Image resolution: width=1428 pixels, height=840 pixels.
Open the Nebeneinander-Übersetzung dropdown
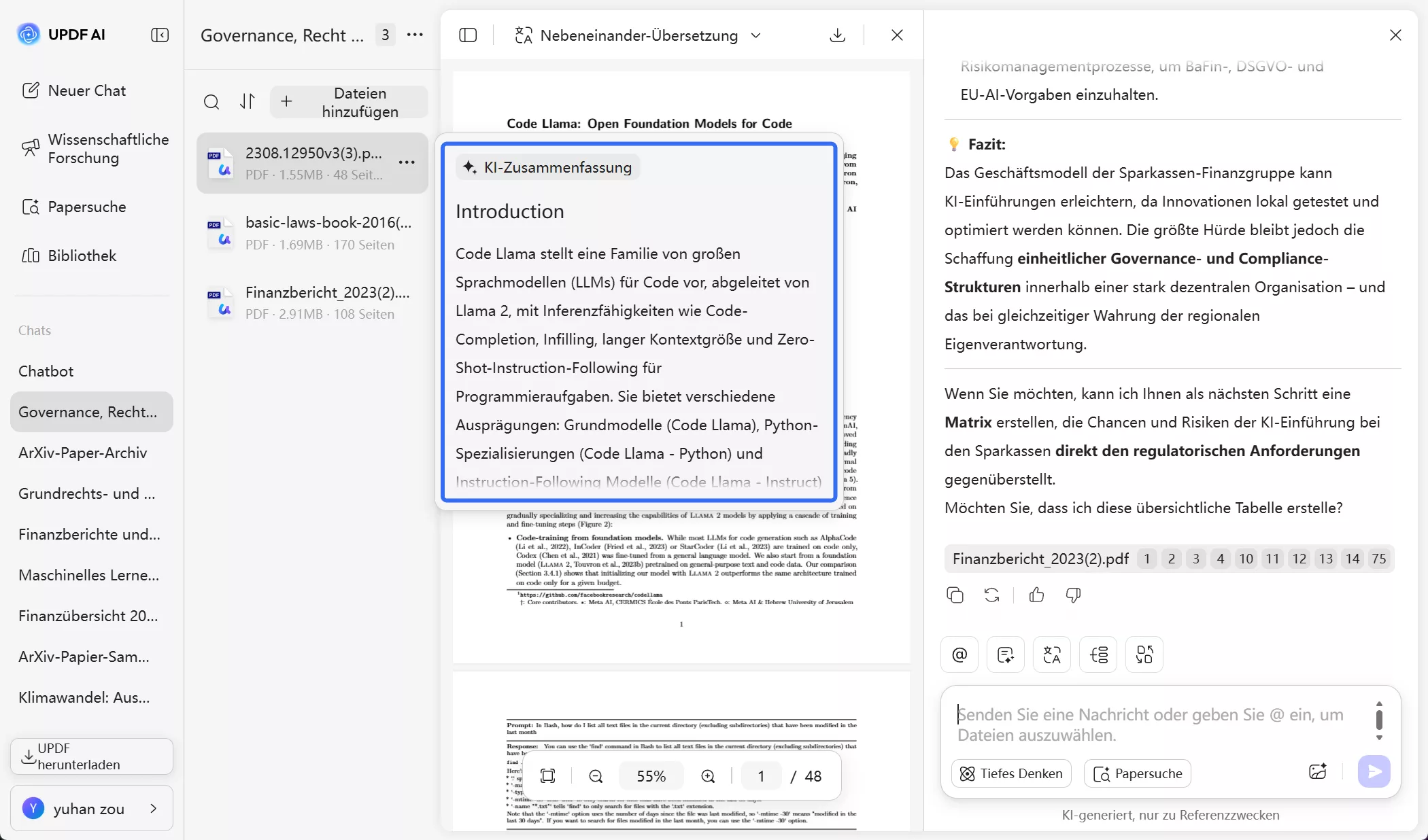tap(756, 36)
